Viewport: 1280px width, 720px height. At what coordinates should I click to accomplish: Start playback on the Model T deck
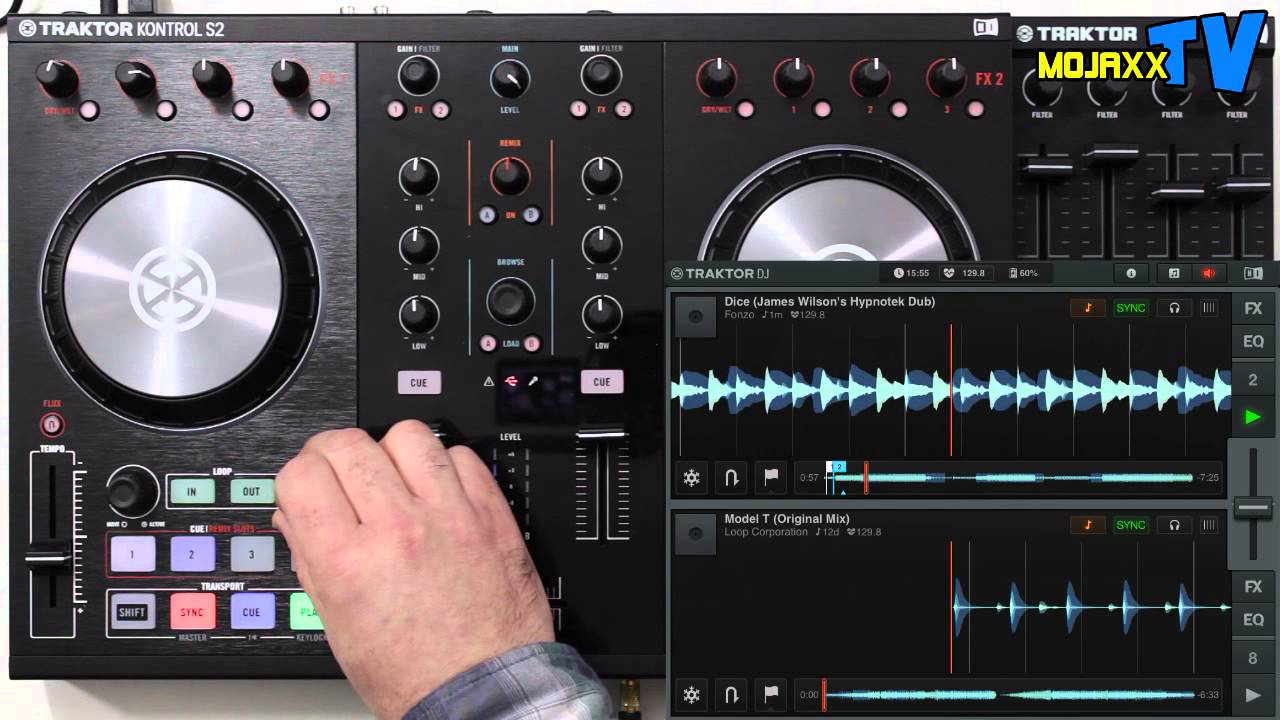1253,695
